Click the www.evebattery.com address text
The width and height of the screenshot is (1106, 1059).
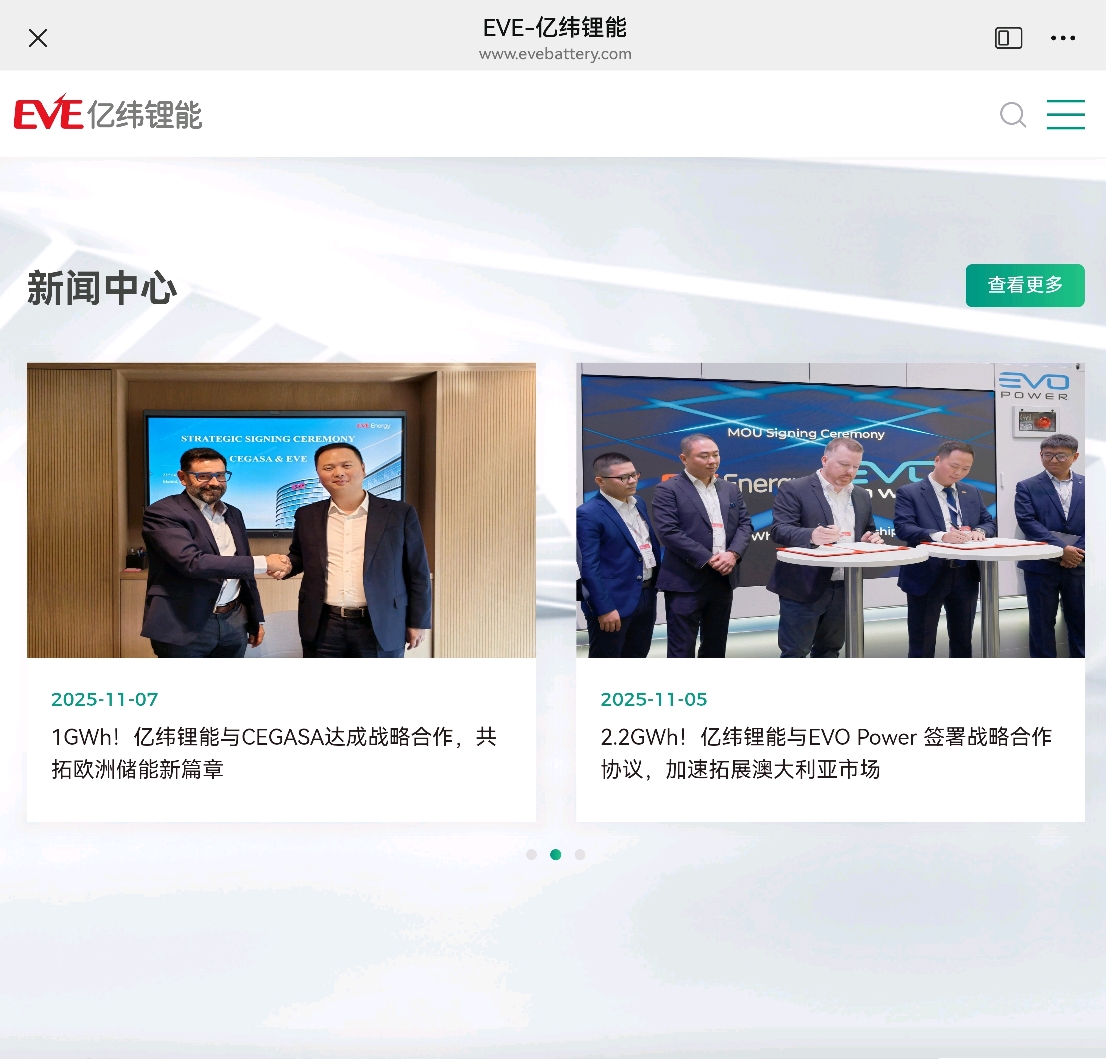pyautogui.click(x=555, y=54)
